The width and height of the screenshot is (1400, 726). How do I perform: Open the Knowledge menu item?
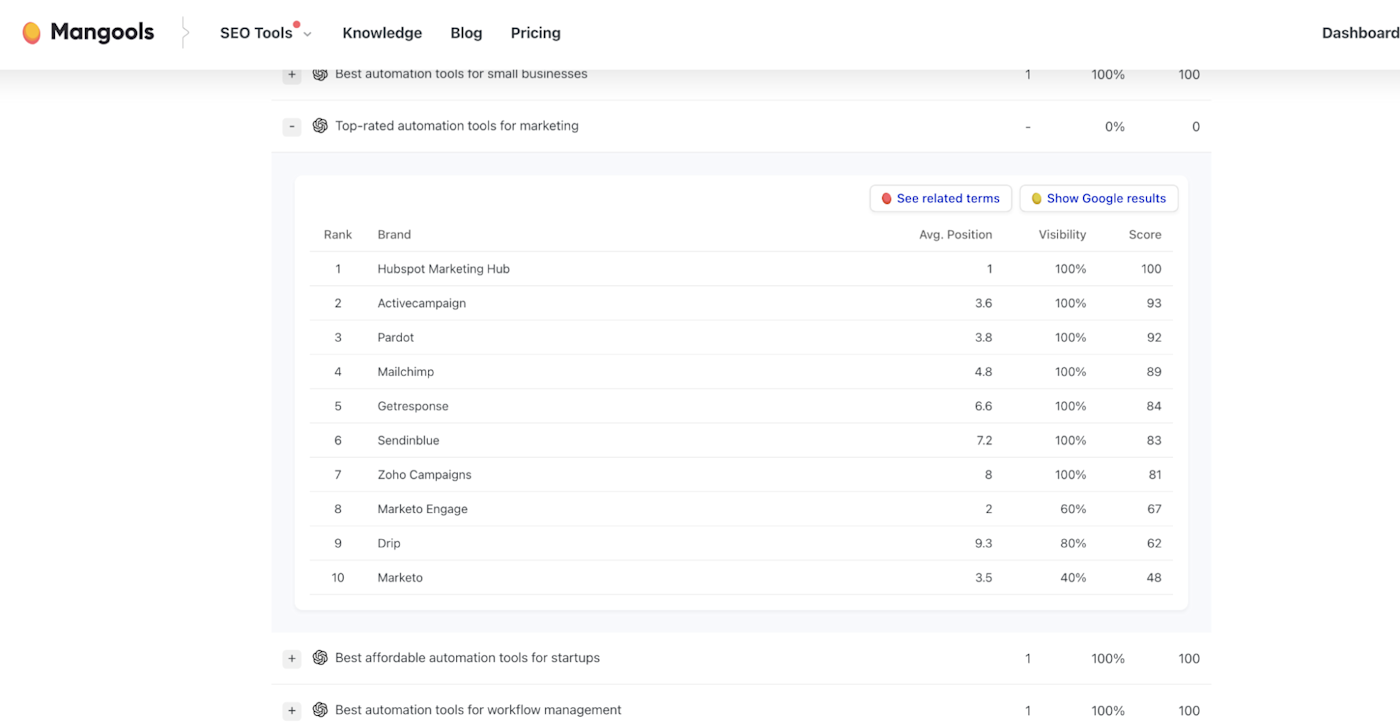382,33
